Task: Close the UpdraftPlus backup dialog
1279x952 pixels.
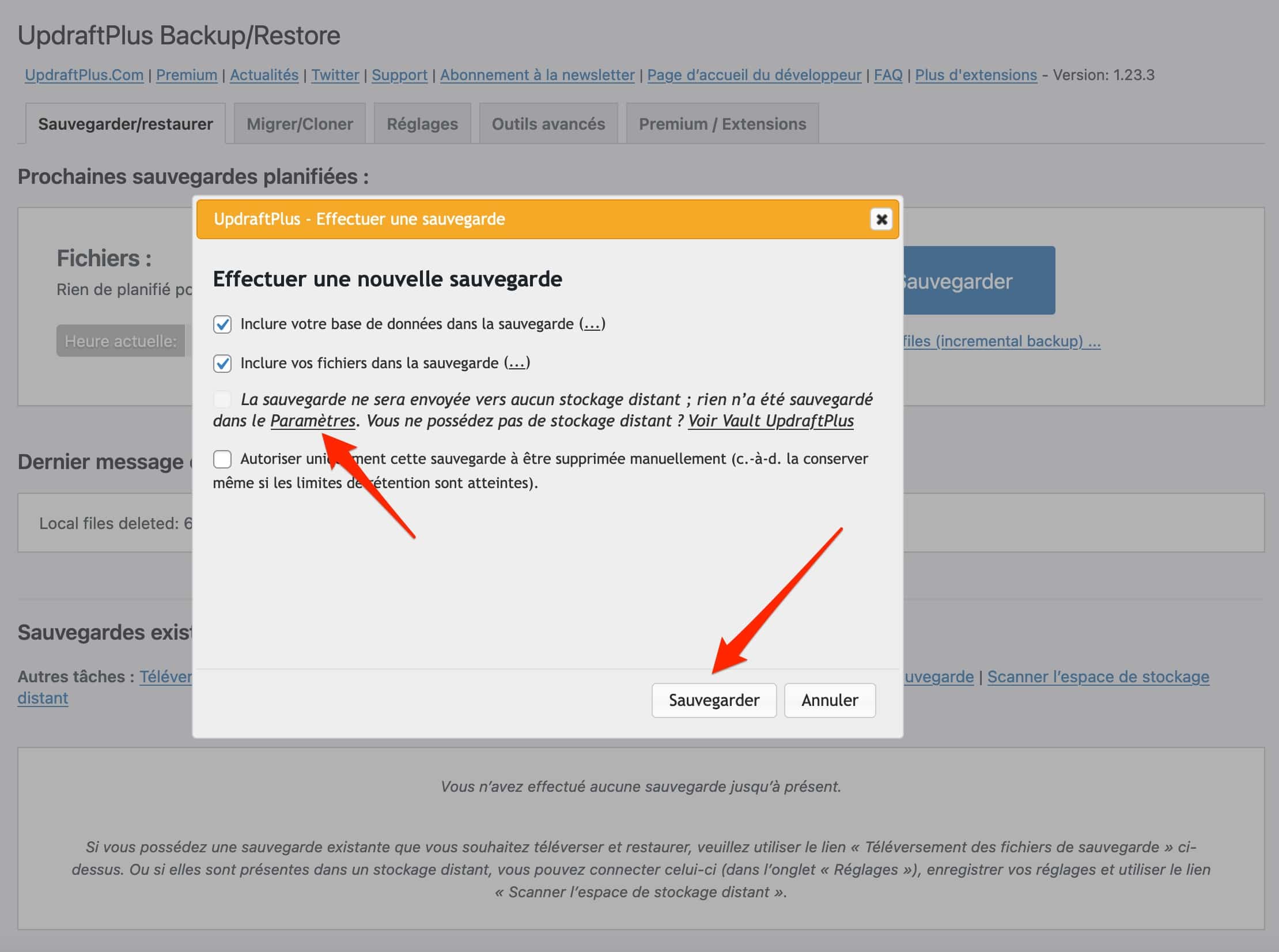Action: point(881,219)
